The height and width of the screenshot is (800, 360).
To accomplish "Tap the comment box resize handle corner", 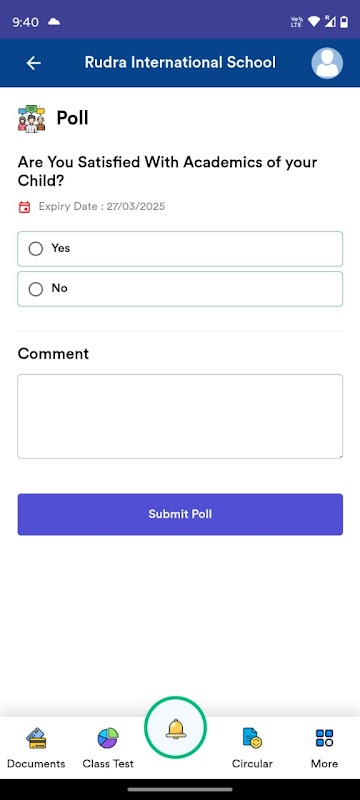I will [339, 455].
